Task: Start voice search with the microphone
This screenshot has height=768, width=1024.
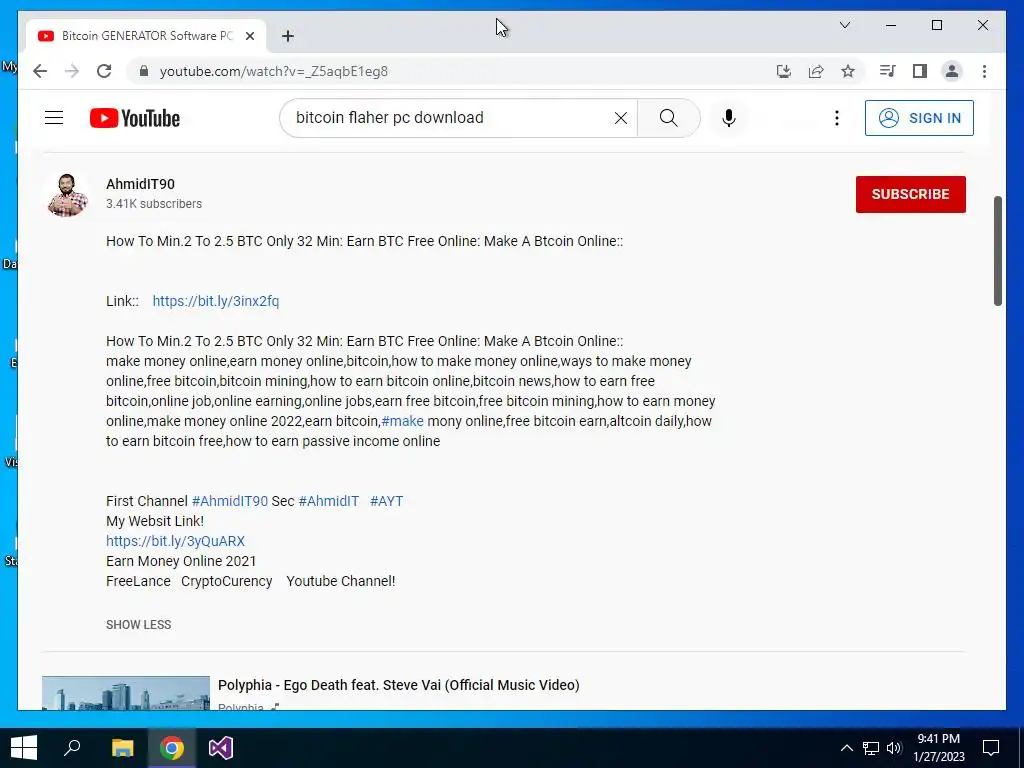Action: click(x=729, y=118)
